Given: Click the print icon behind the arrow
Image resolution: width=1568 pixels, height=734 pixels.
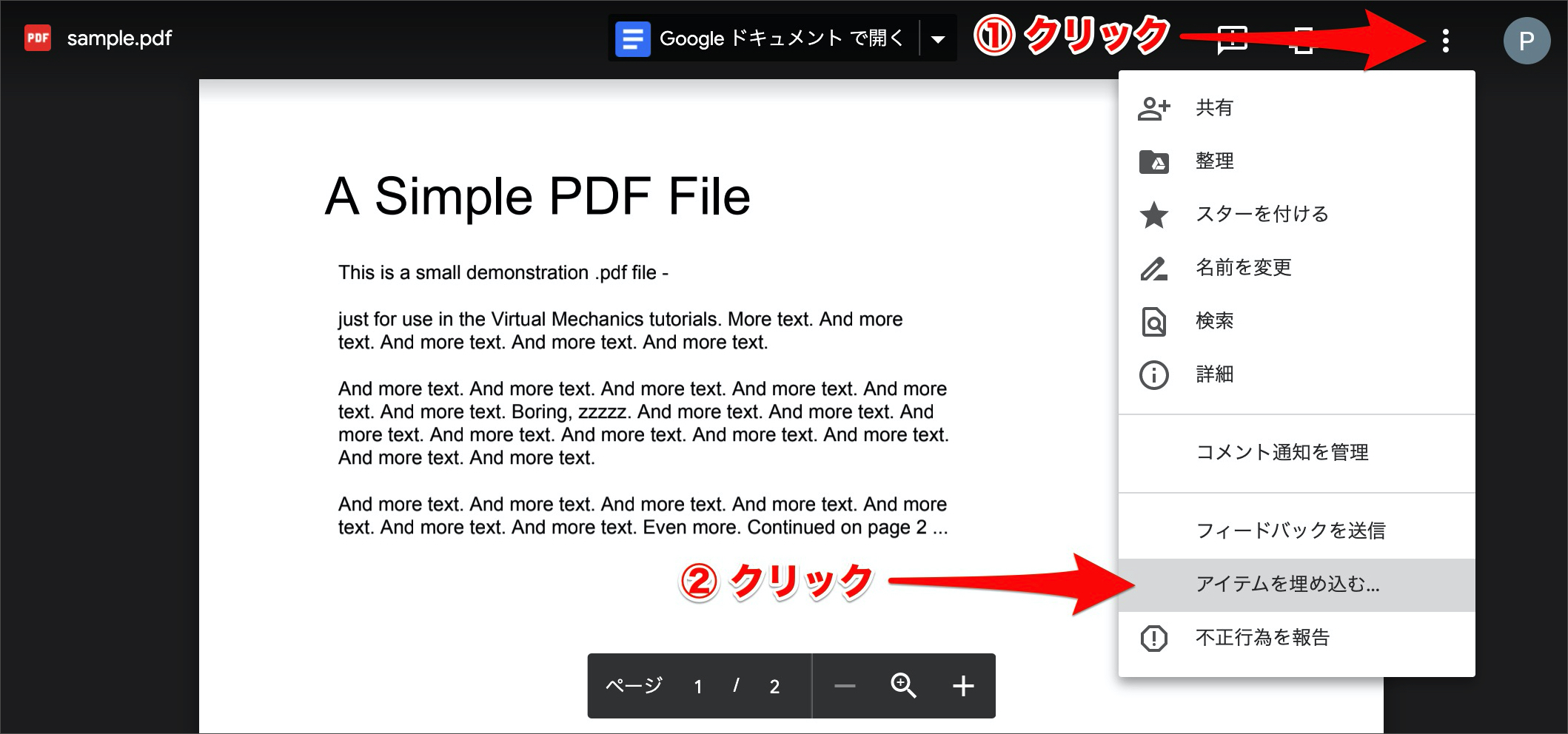Looking at the screenshot, I should [x=1302, y=40].
